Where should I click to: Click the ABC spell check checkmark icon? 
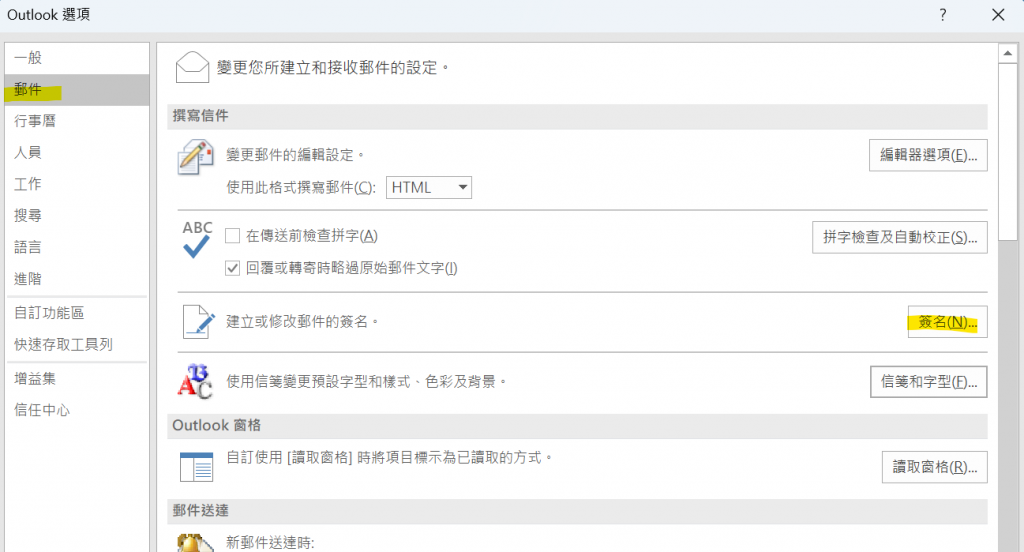point(197,238)
